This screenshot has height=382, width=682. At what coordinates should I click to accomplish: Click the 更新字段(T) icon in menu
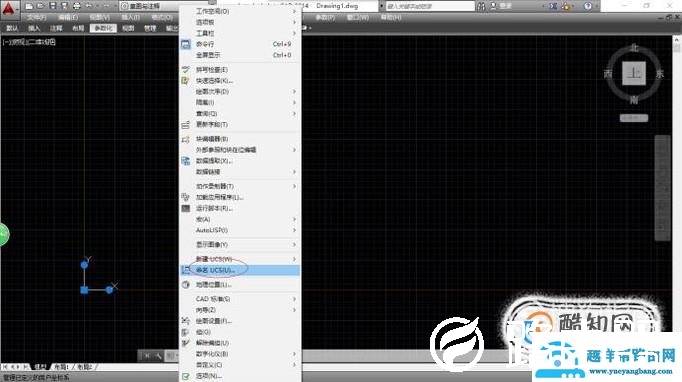point(186,124)
